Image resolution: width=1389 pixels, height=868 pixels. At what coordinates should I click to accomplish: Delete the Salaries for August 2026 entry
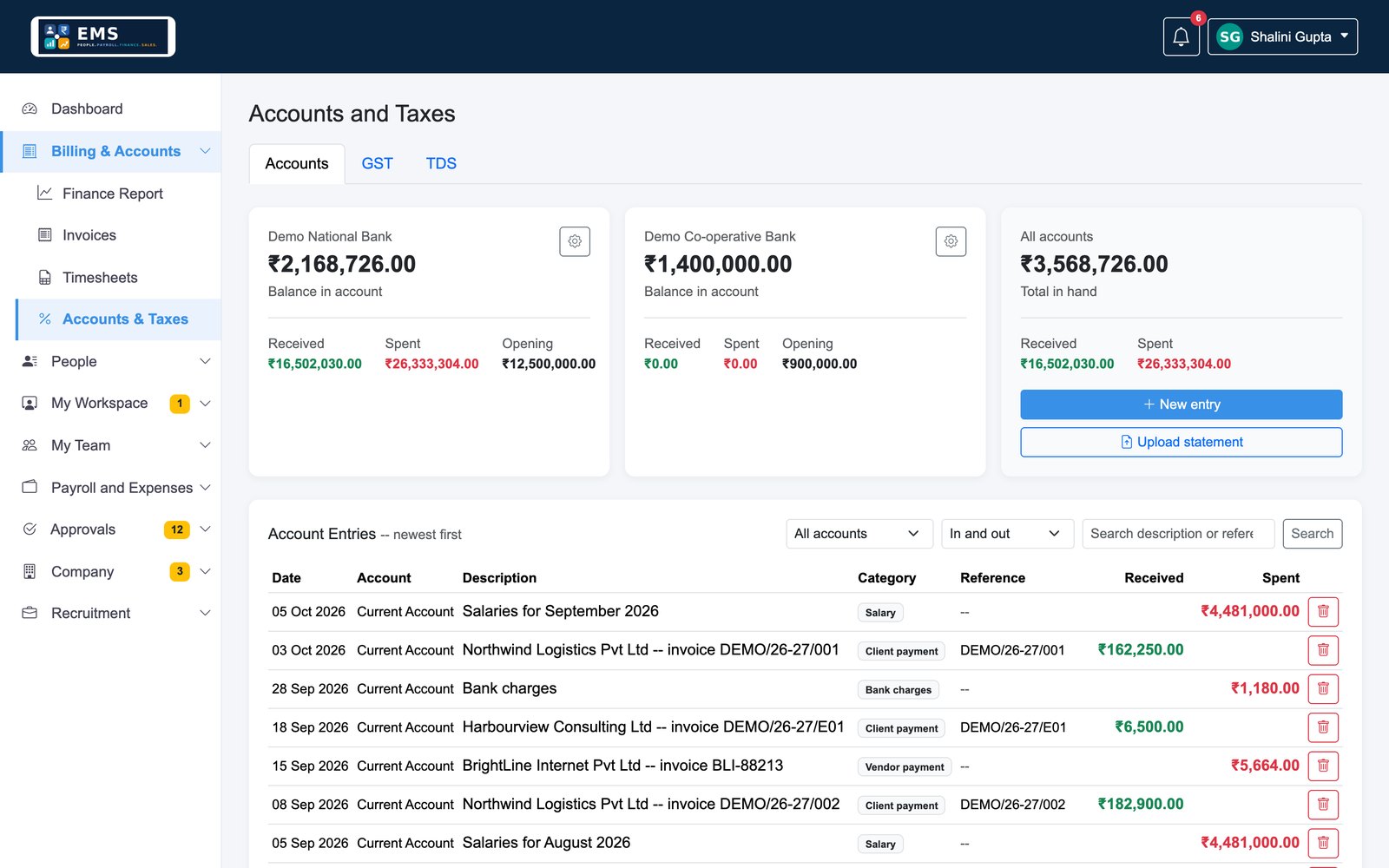pos(1323,843)
